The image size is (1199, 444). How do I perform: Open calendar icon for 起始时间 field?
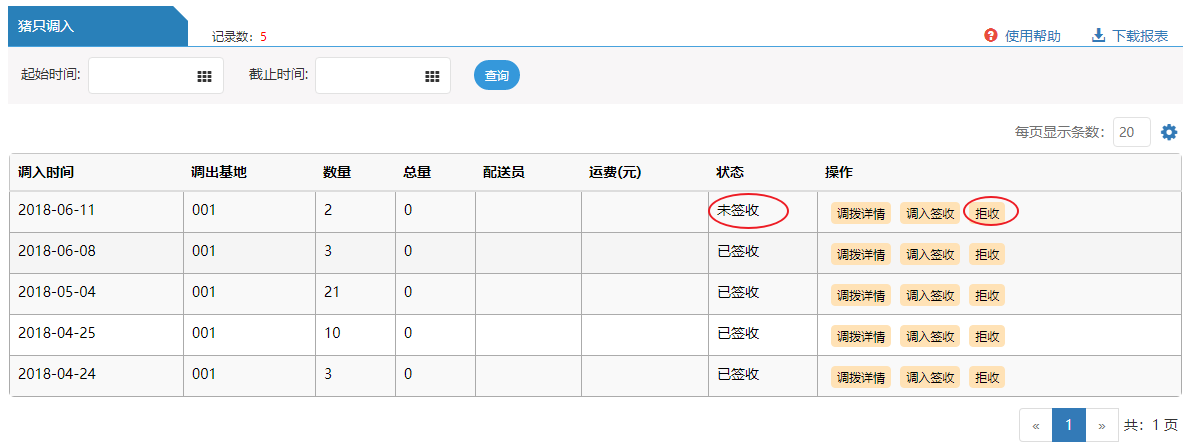pos(204,76)
